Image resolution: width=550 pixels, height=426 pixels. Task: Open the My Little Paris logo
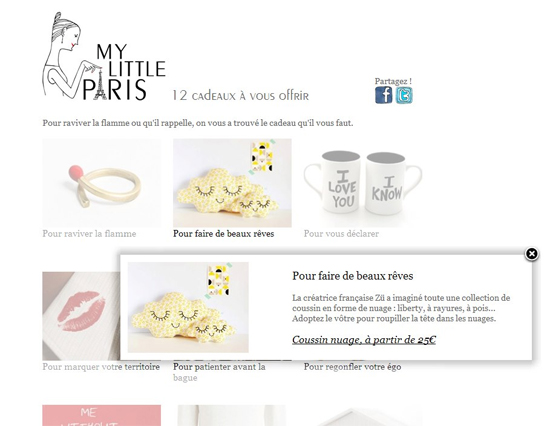(x=104, y=56)
